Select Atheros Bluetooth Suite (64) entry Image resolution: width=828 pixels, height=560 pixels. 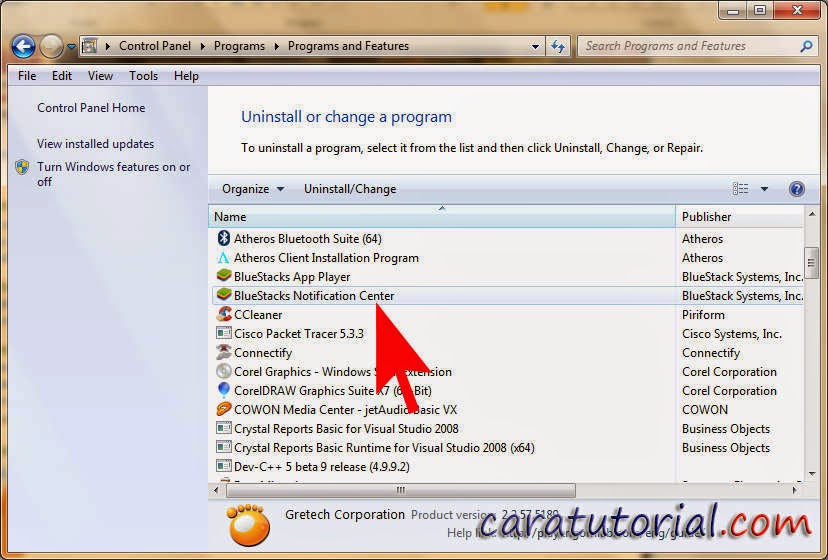(x=308, y=239)
